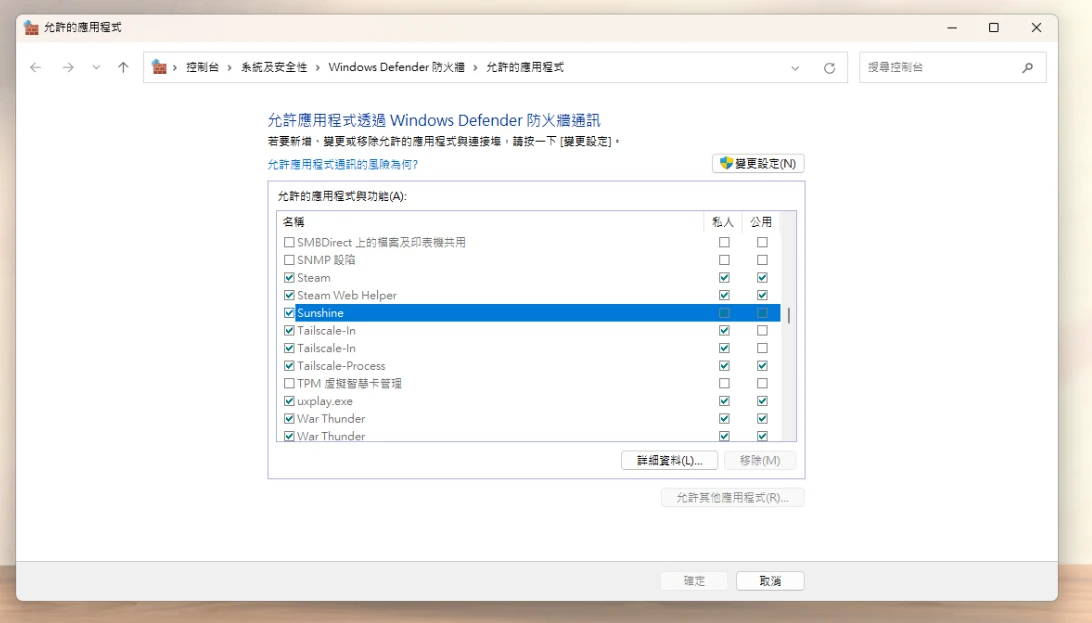Click the firewall icon in address bar
Image resolution: width=1092 pixels, height=623 pixels.
159,67
